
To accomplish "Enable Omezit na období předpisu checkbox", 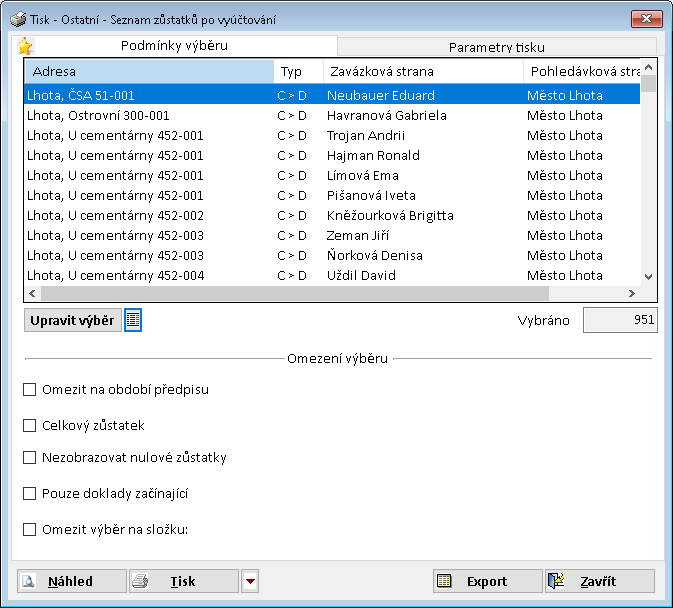I will 30,389.
